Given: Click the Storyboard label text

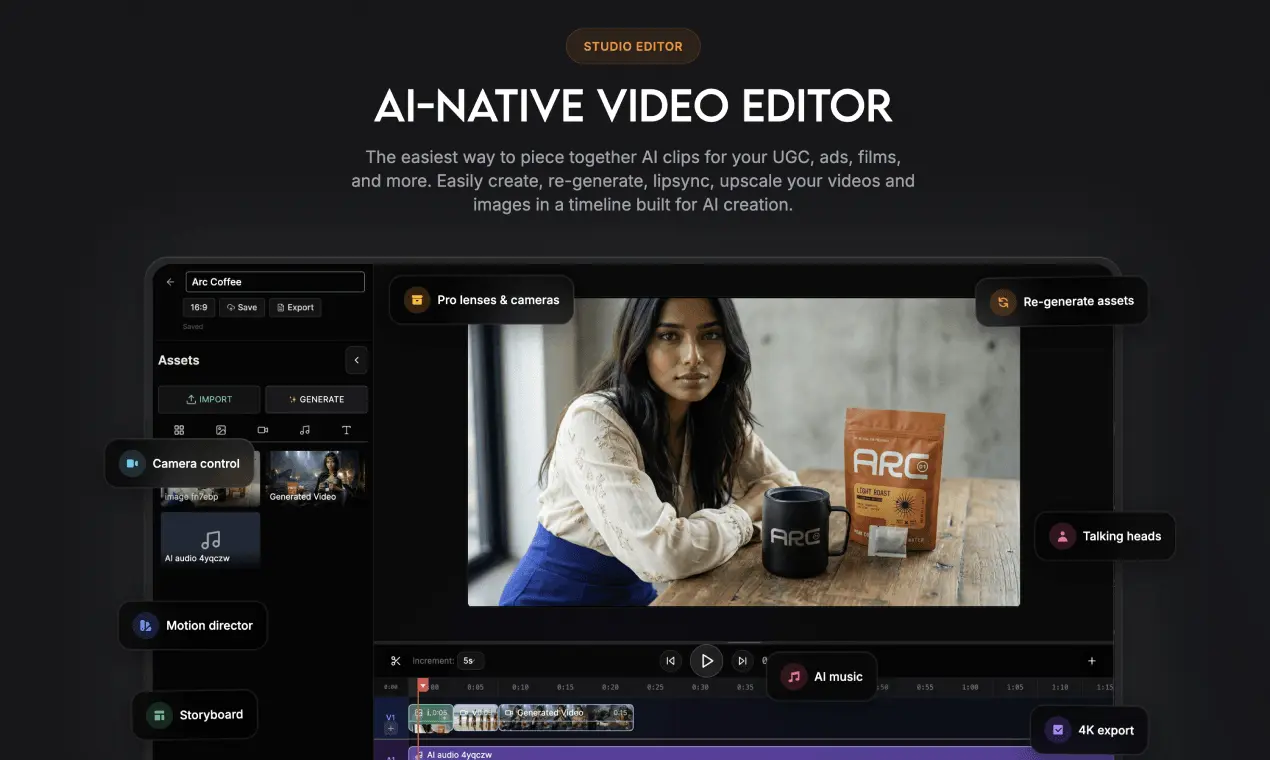Looking at the screenshot, I should 211,715.
